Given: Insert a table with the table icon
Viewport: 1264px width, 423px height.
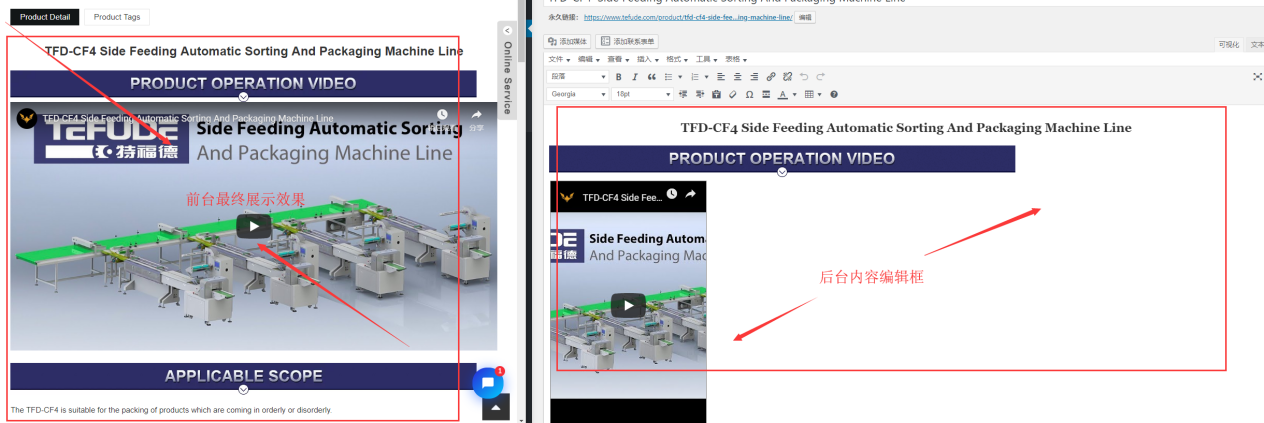Looking at the screenshot, I should [x=809, y=94].
